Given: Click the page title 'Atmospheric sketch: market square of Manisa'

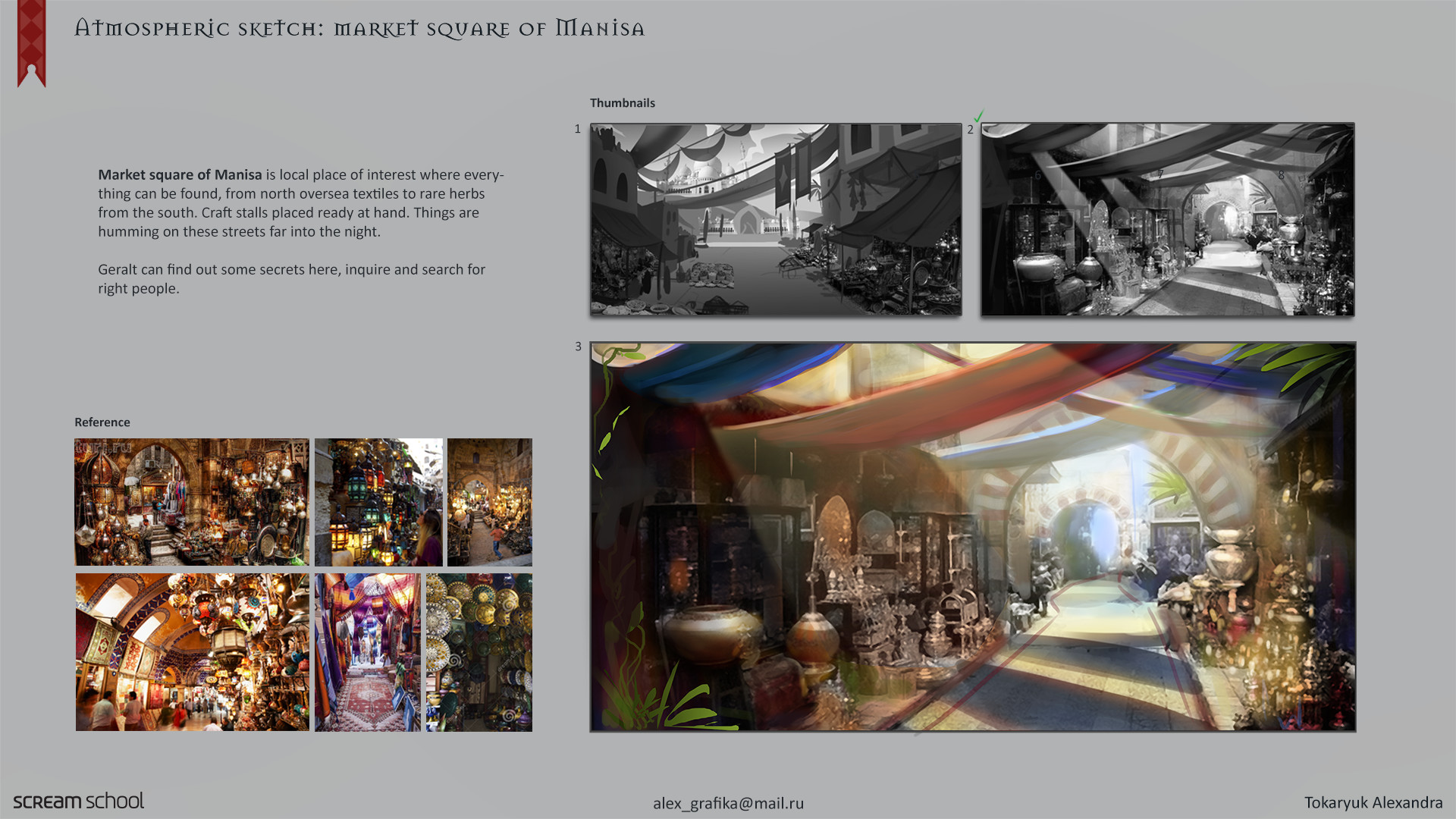Looking at the screenshot, I should pos(359,29).
